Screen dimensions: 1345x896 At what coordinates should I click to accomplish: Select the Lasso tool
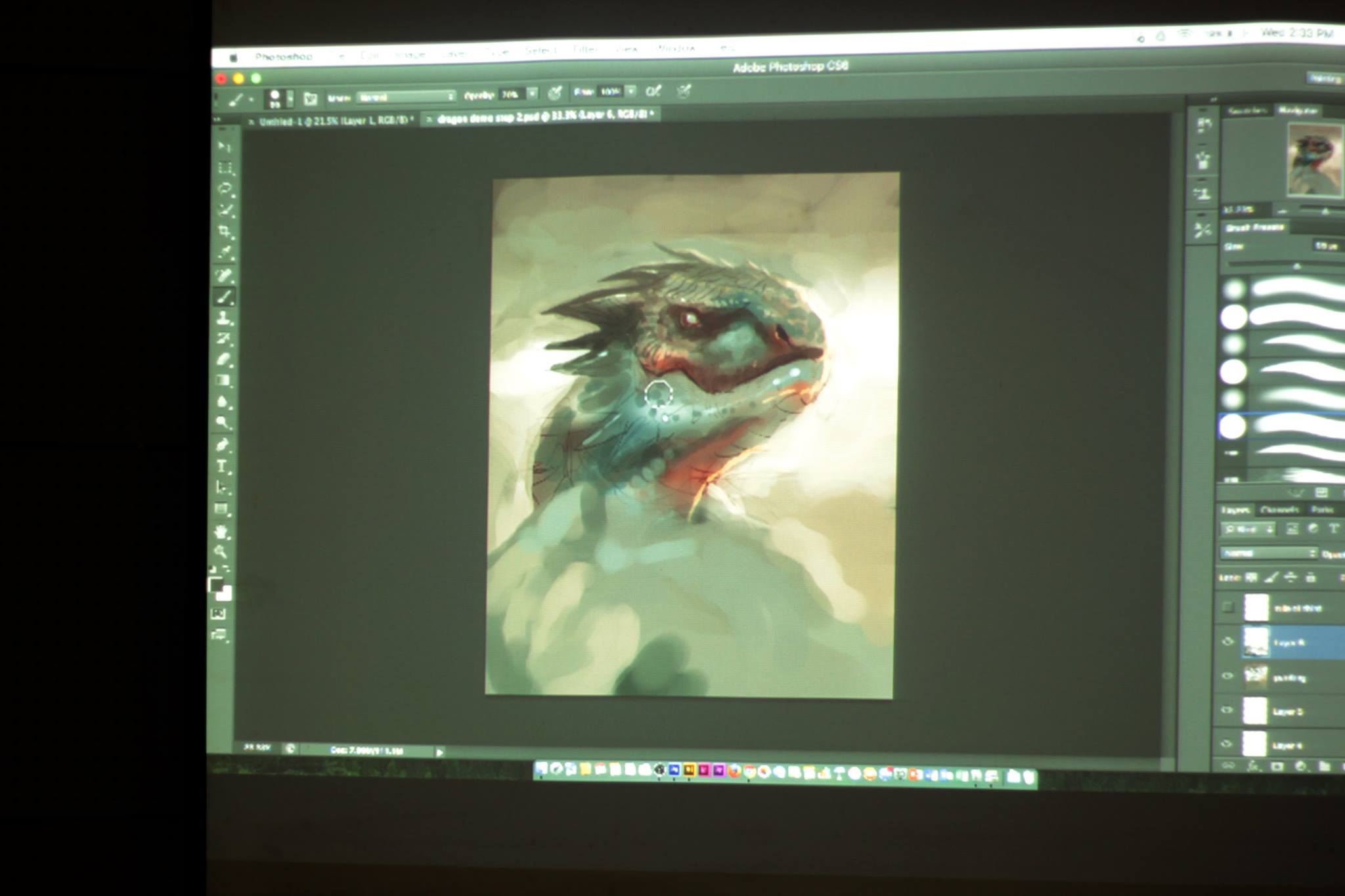coord(225,189)
